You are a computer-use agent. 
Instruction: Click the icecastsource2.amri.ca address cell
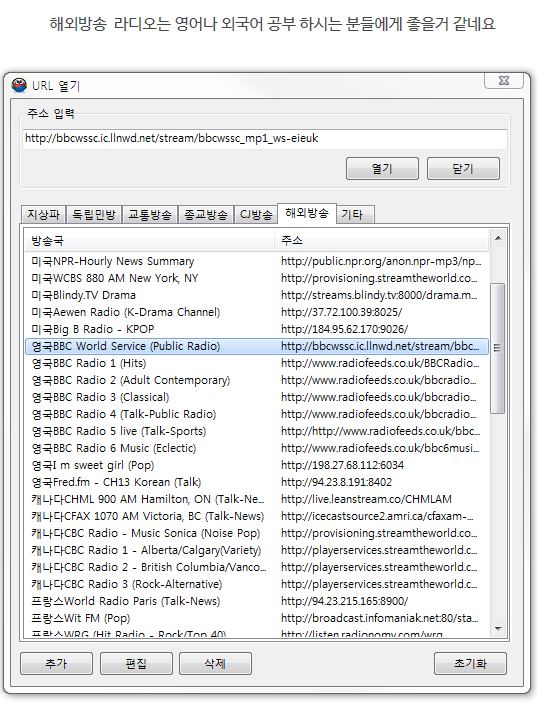pos(377,517)
